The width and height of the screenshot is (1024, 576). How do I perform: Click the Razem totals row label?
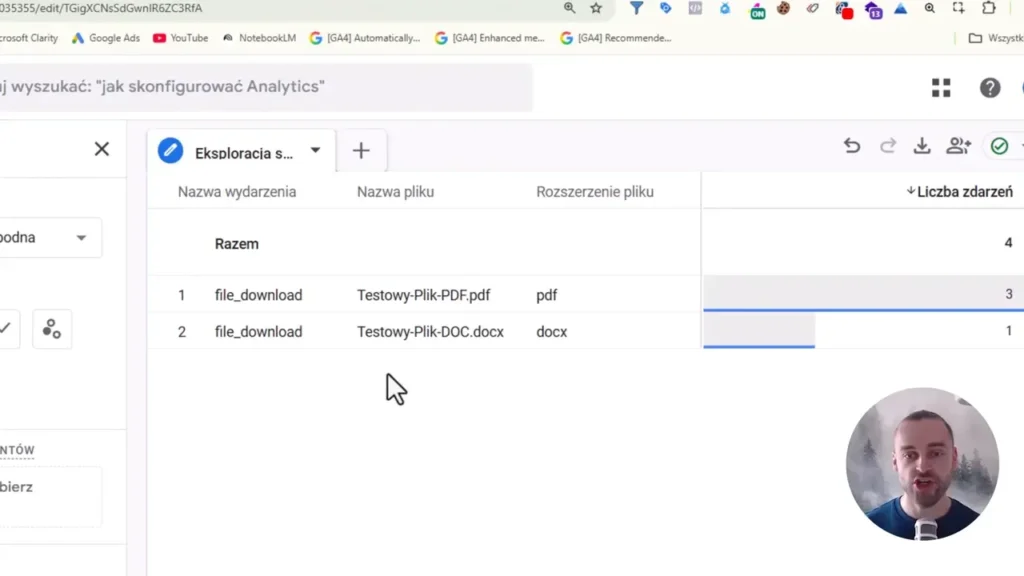tap(236, 244)
